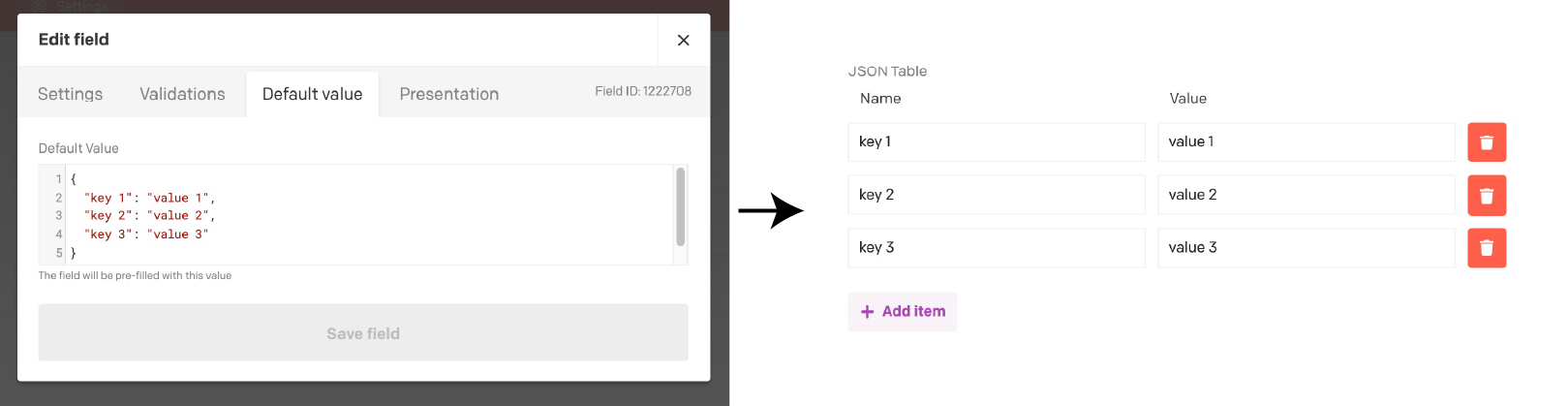Click the plus icon beside Add item
The width and height of the screenshot is (1568, 406).
tap(867, 312)
